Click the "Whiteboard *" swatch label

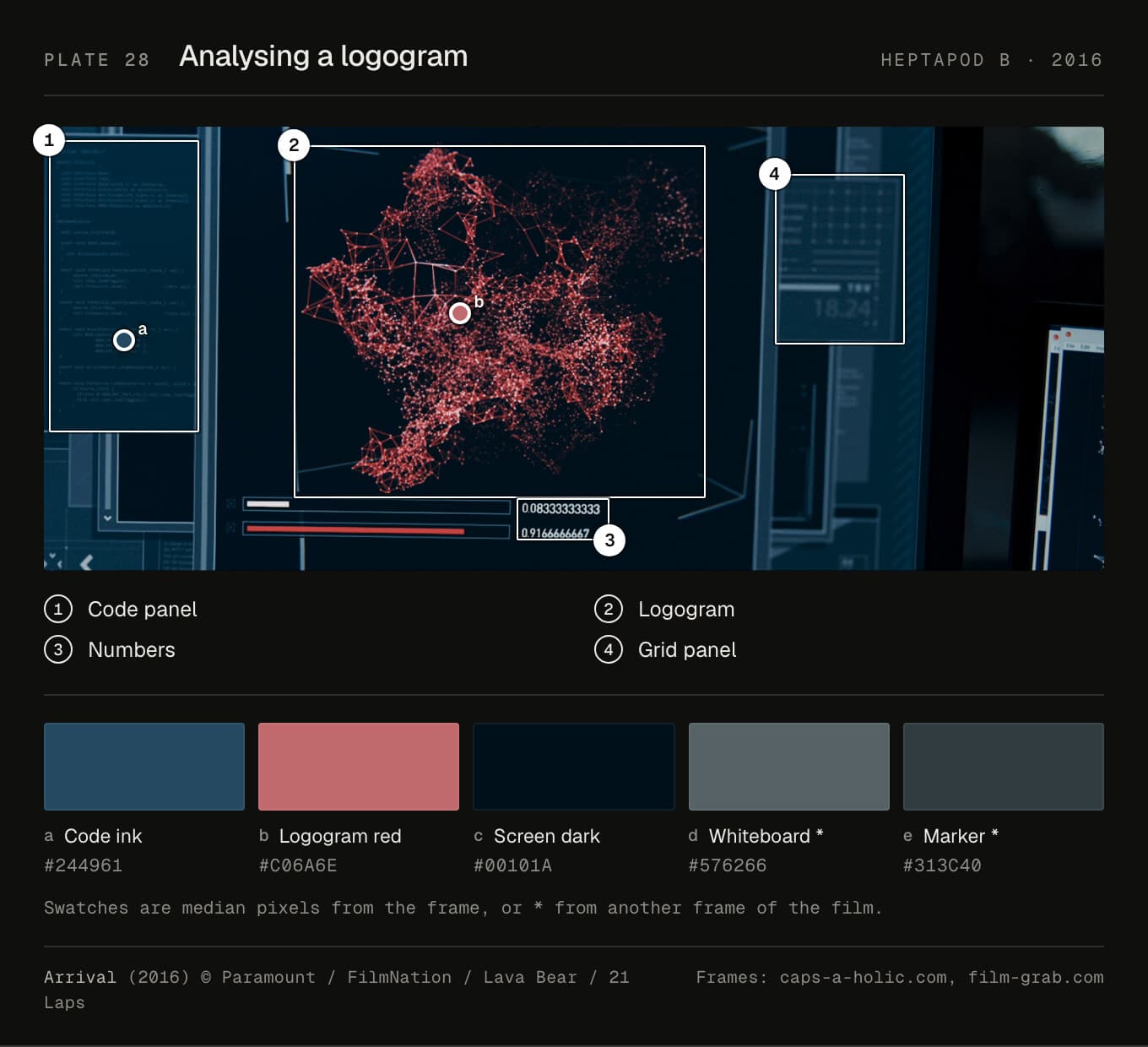[x=766, y=836]
